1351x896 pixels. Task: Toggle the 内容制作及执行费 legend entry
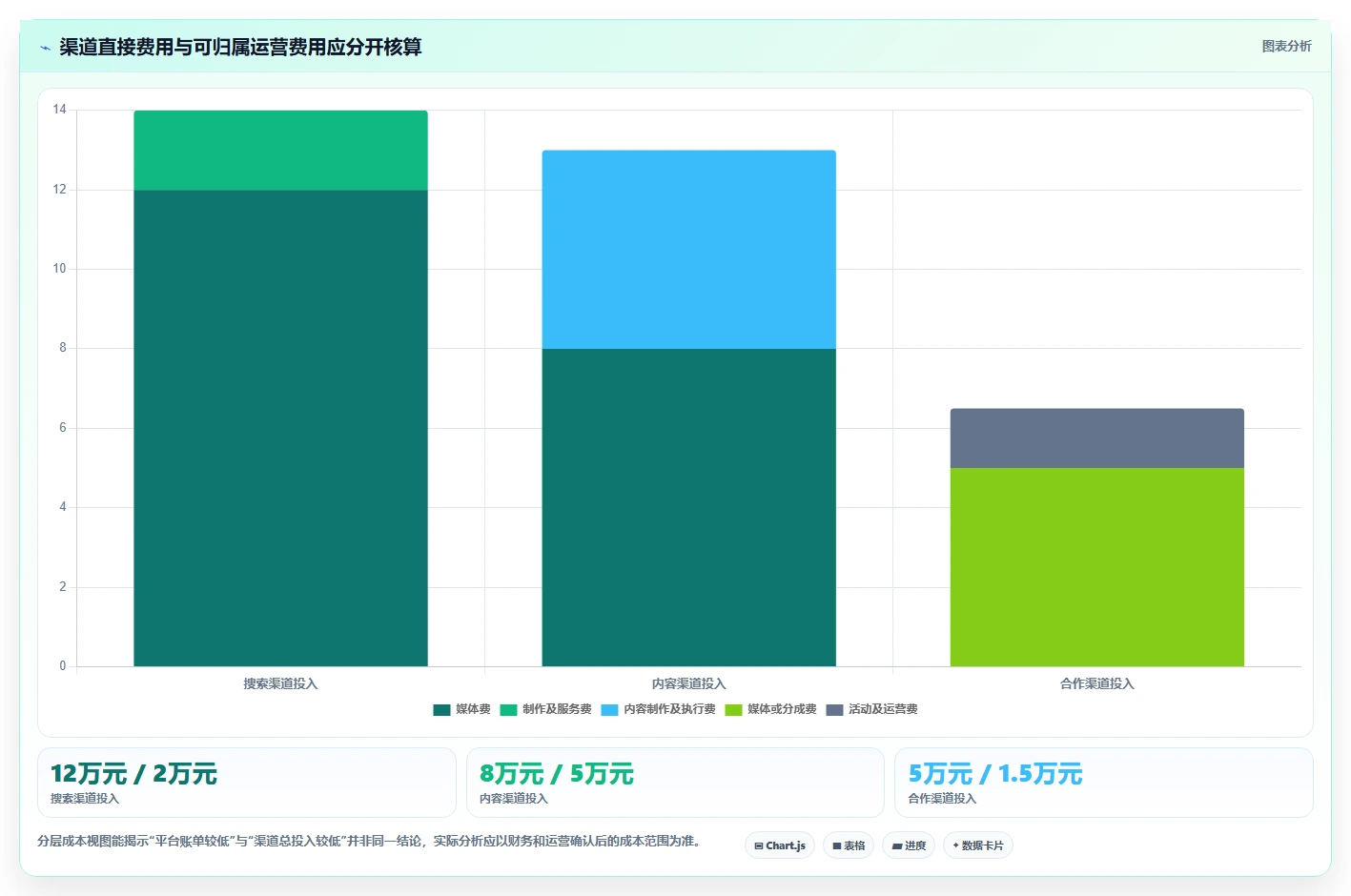coord(658,709)
